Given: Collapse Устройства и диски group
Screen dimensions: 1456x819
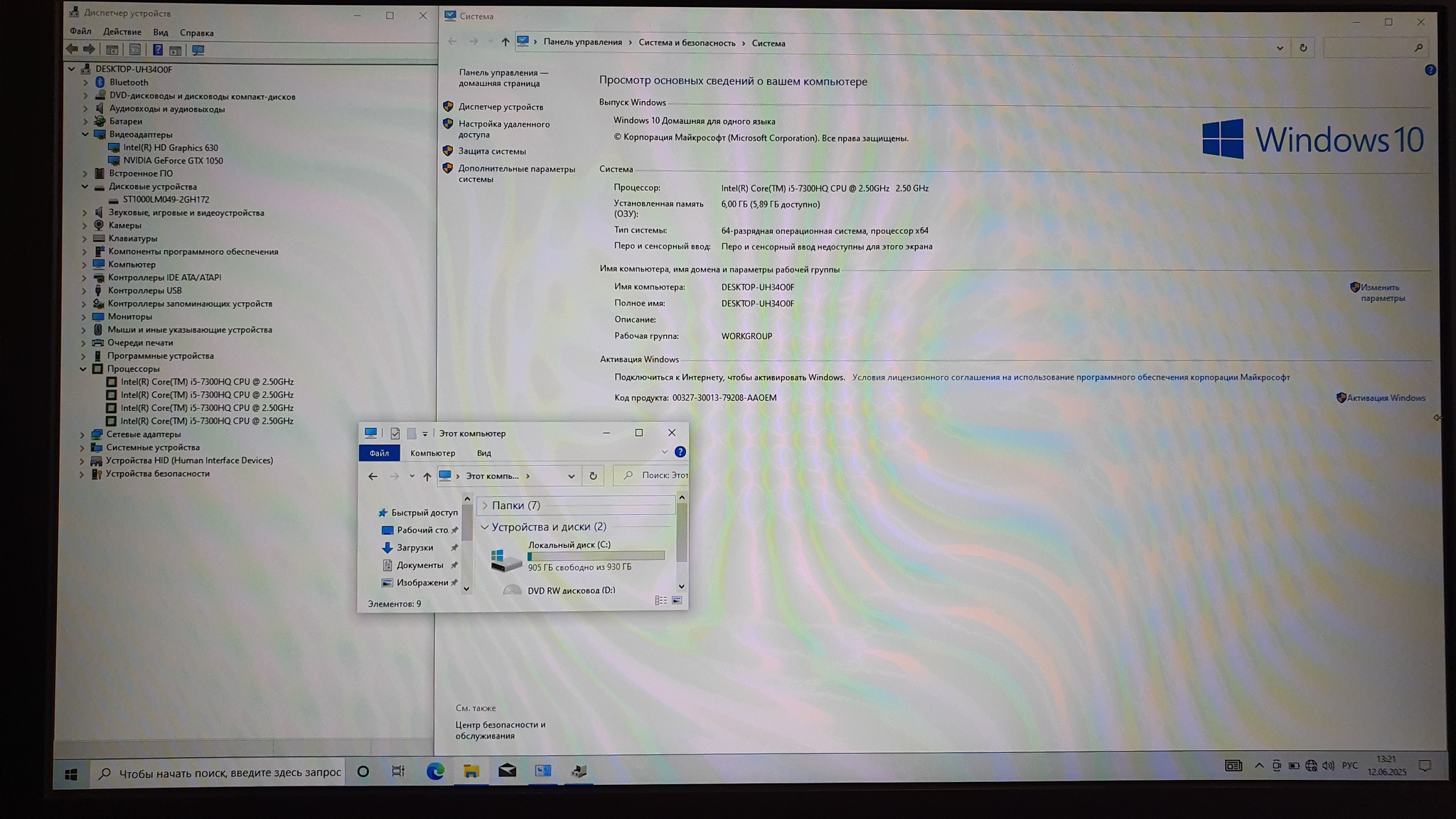Looking at the screenshot, I should 485,527.
